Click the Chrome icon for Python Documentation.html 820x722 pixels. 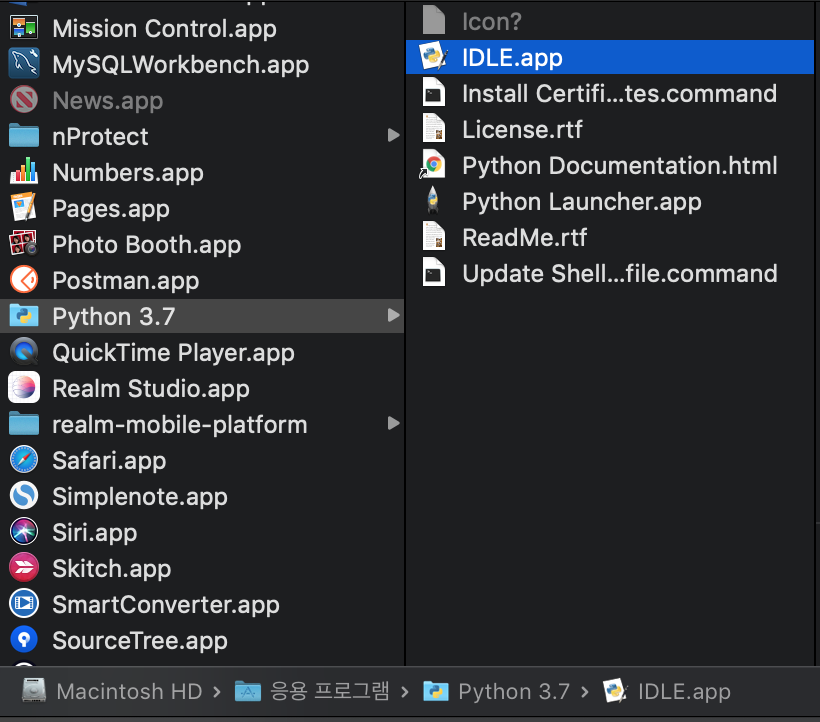(433, 165)
